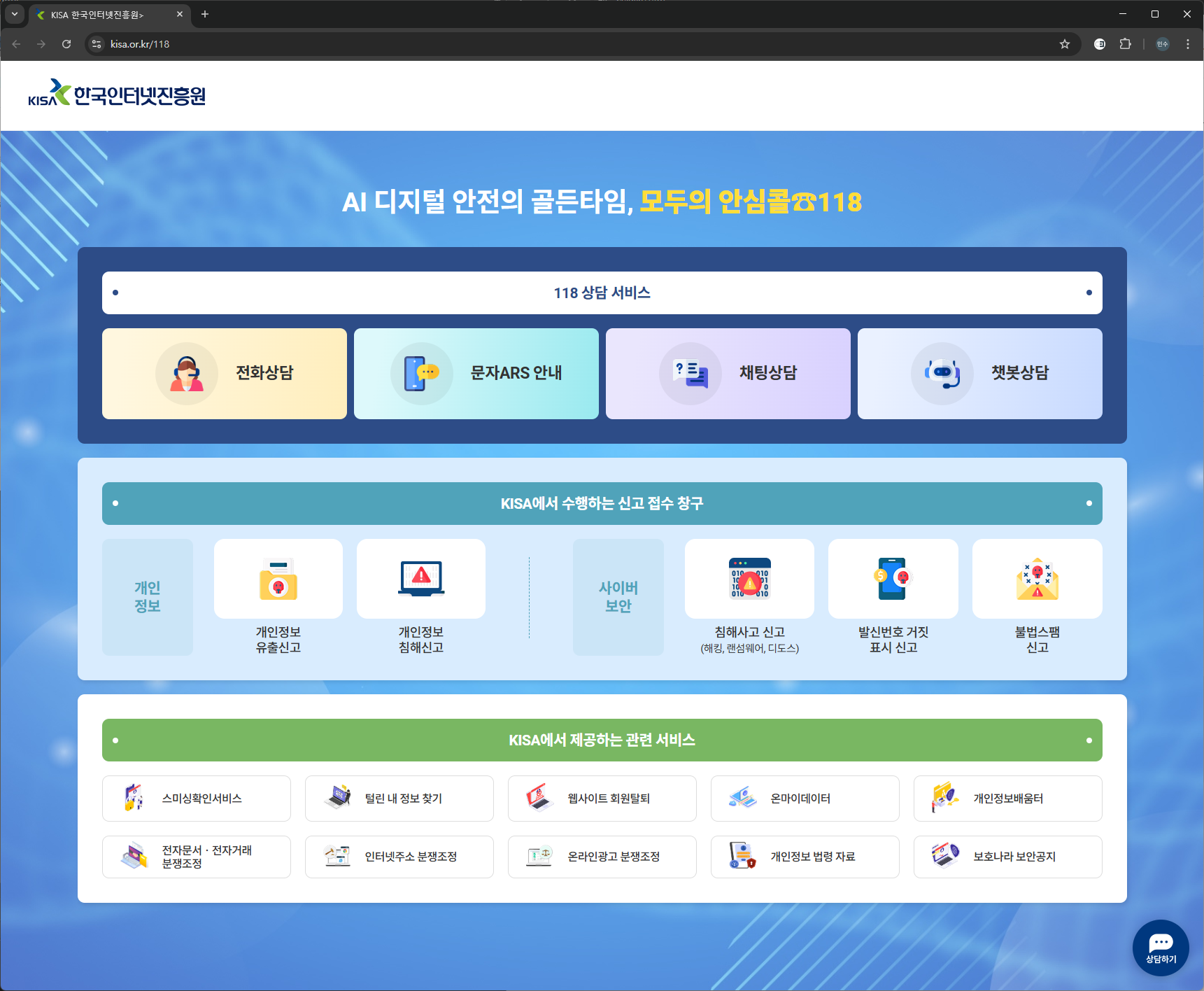Click the 개인정보 법령 자료 icon

(742, 855)
